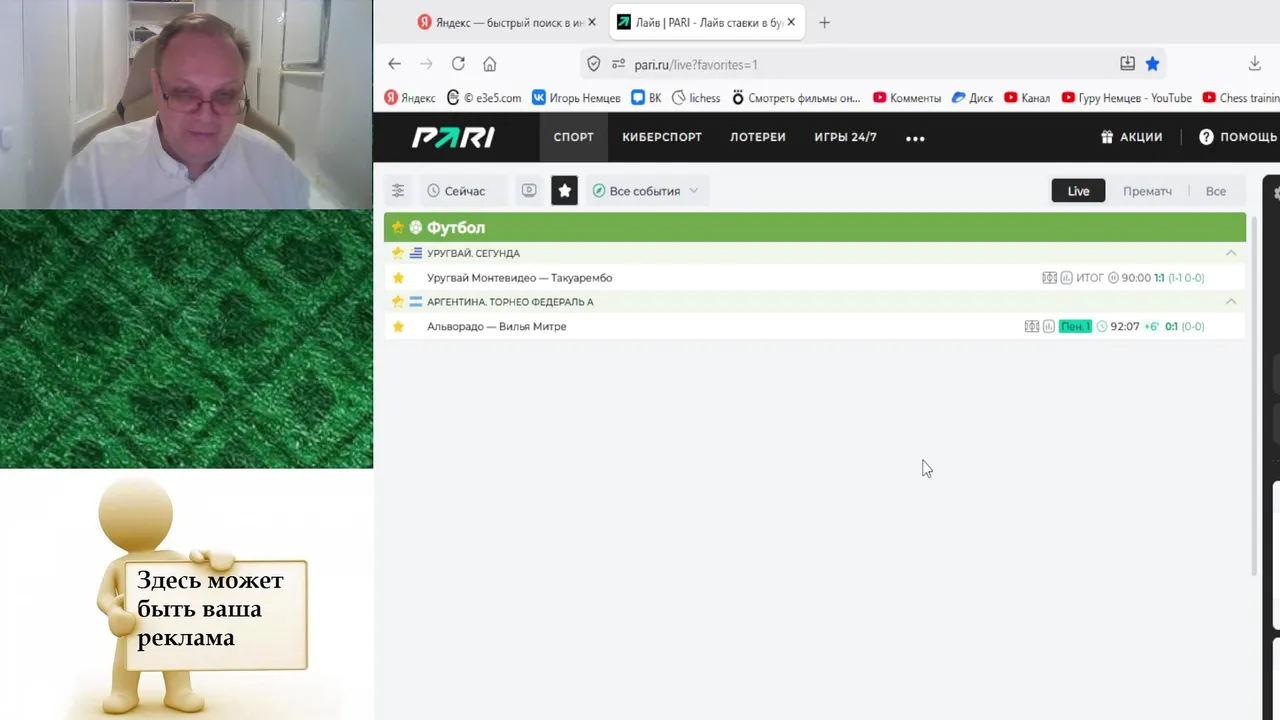This screenshot has height=720, width=1280.
Task: Open the pitch view icon for the Уругвай Монтевидео match
Action: click(1049, 278)
